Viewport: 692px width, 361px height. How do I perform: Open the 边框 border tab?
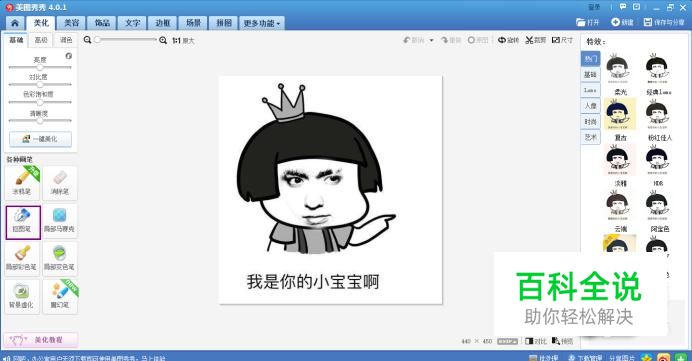click(163, 23)
